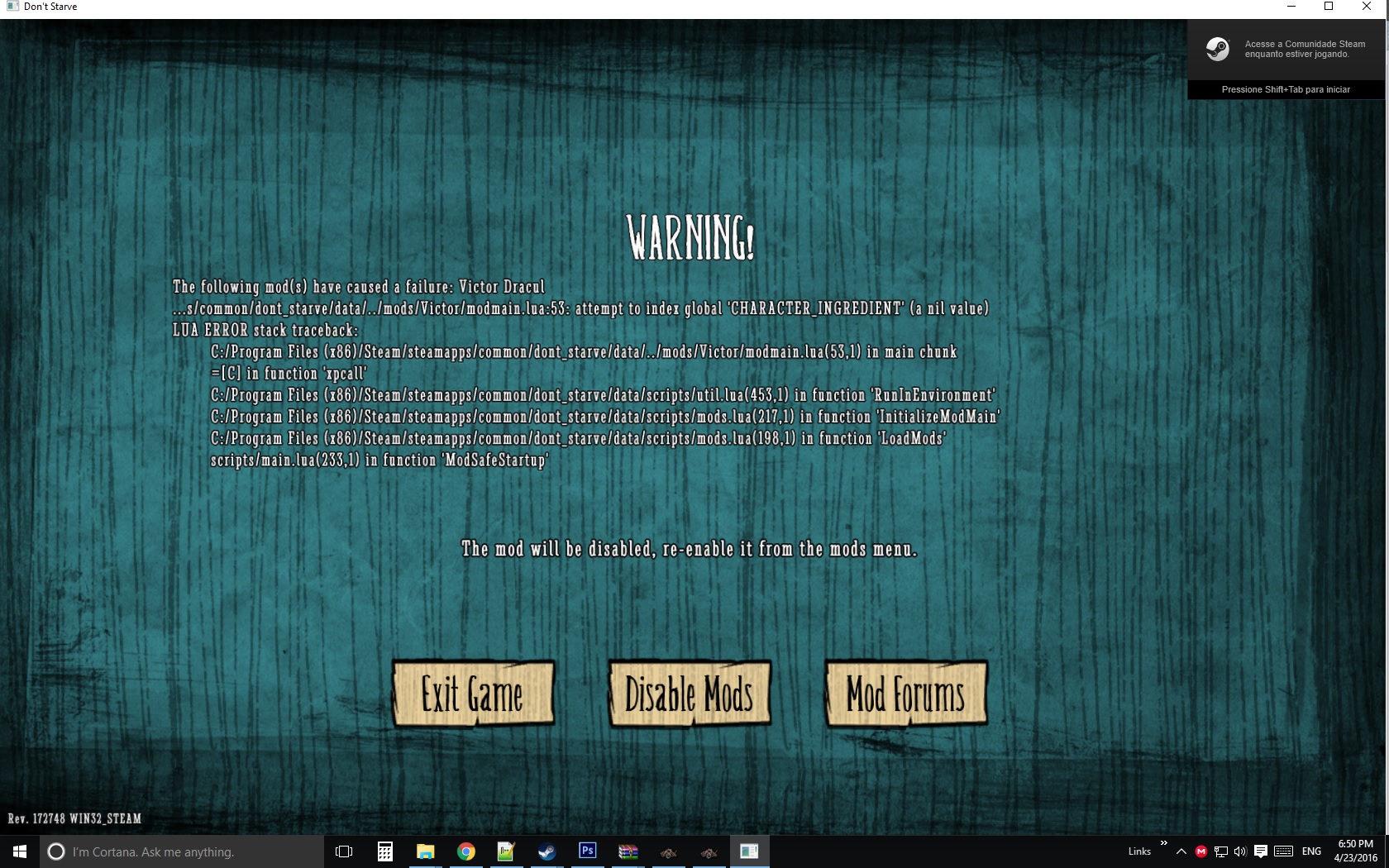Click the red MEGA tray icon
This screenshot has height=868, width=1389.
(x=1200, y=851)
